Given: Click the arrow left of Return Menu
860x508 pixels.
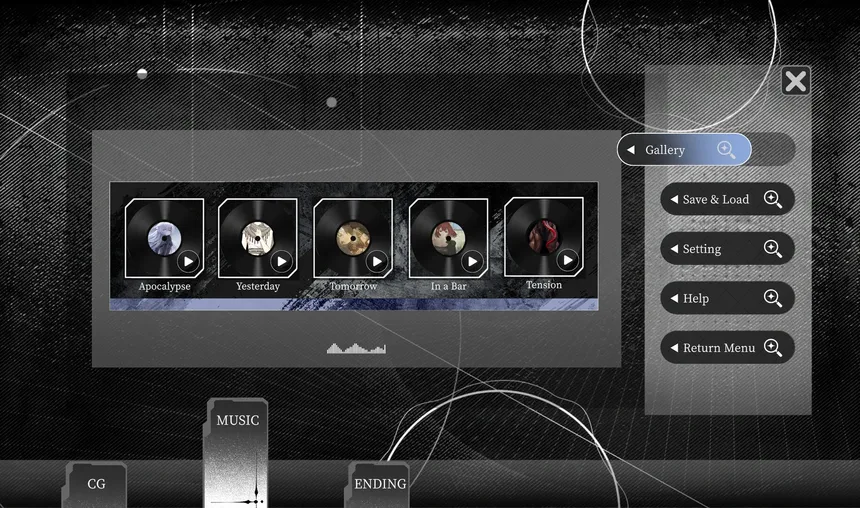Looking at the screenshot, I should click(x=674, y=347).
